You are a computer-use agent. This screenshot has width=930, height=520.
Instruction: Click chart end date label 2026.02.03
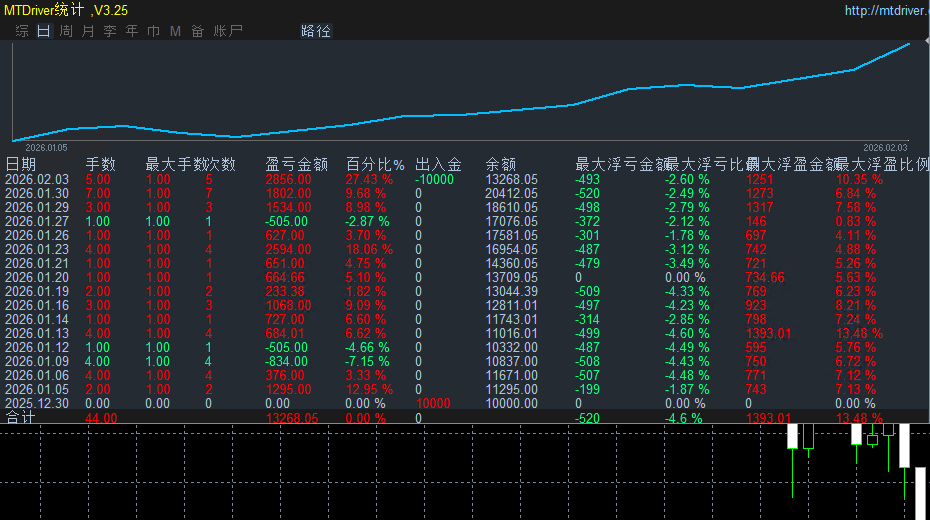[886, 148]
